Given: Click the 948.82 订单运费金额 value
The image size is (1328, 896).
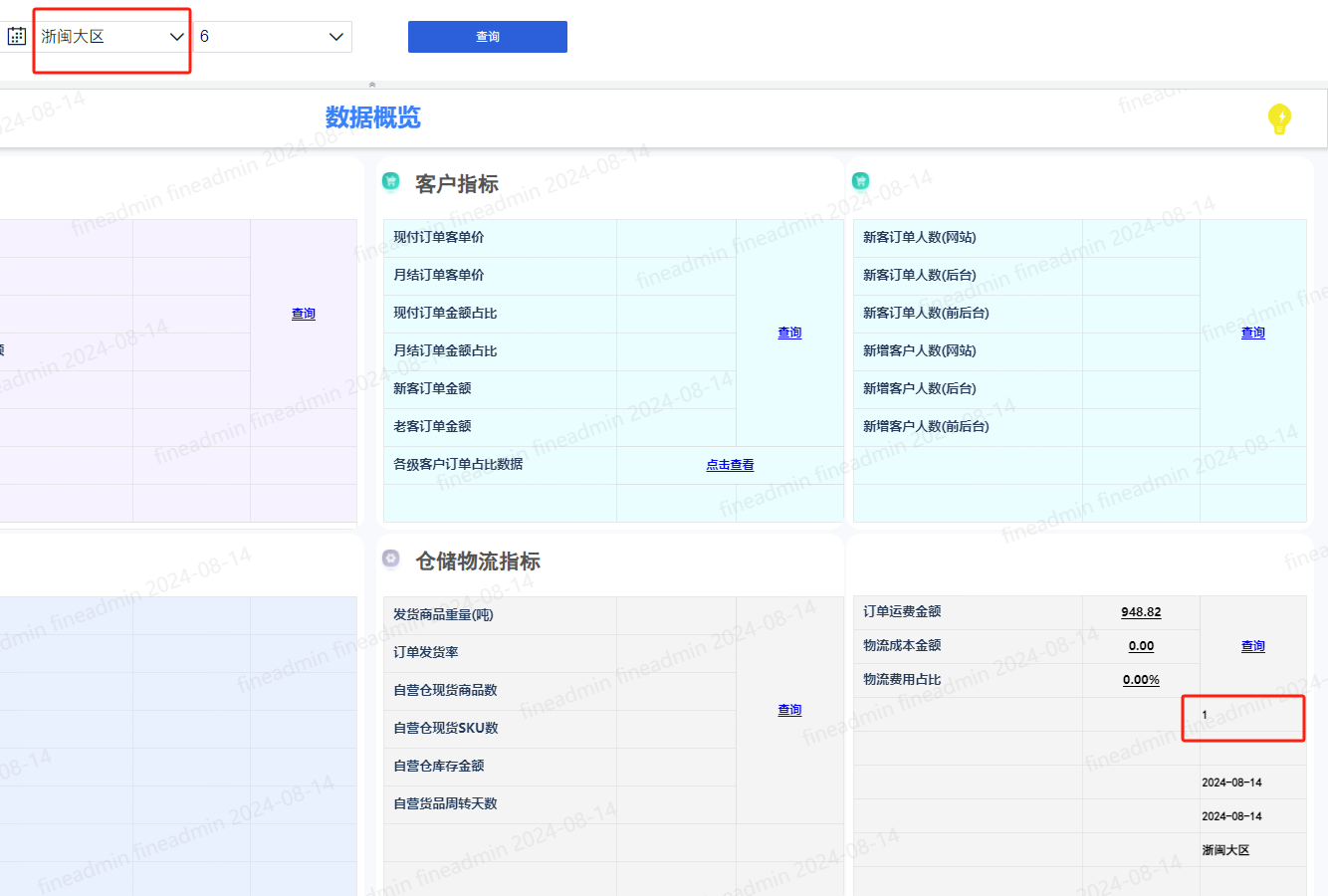Looking at the screenshot, I should coord(1141,612).
